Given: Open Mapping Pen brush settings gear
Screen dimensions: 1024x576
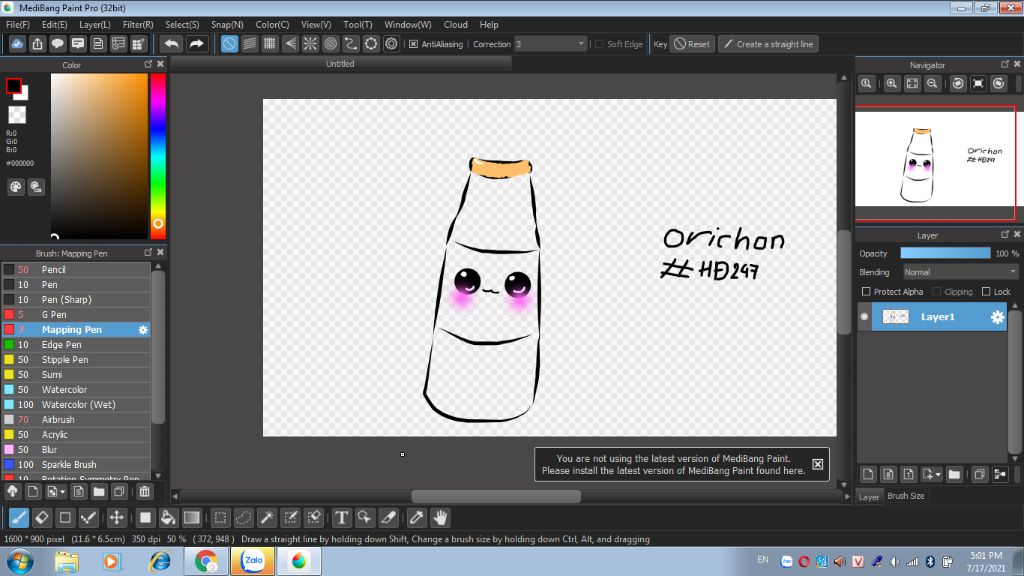Looking at the screenshot, I should coord(143,330).
